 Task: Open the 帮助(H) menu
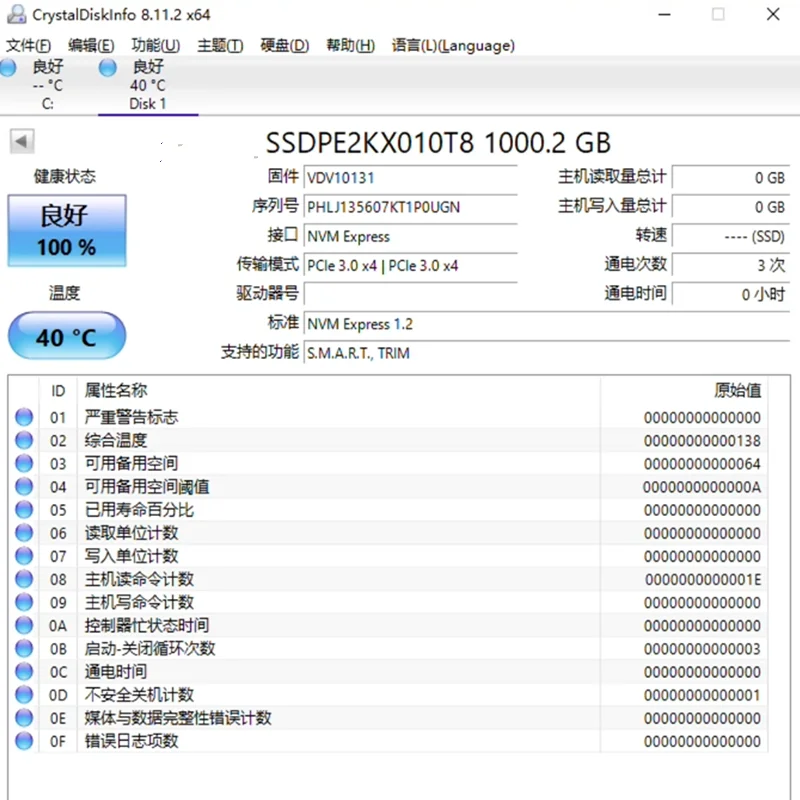click(x=351, y=45)
